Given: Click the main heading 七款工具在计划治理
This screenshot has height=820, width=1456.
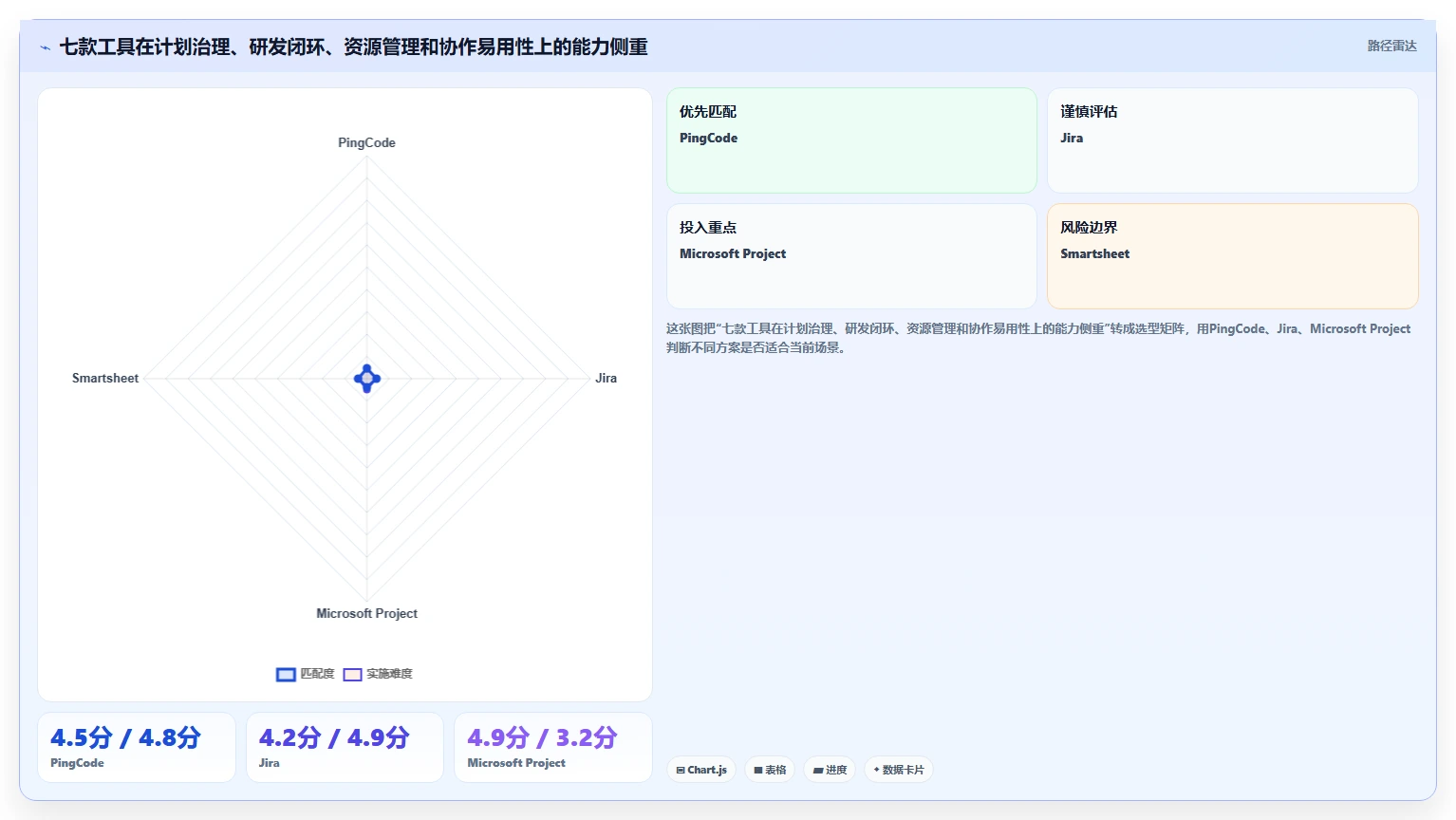Looking at the screenshot, I should point(353,47).
